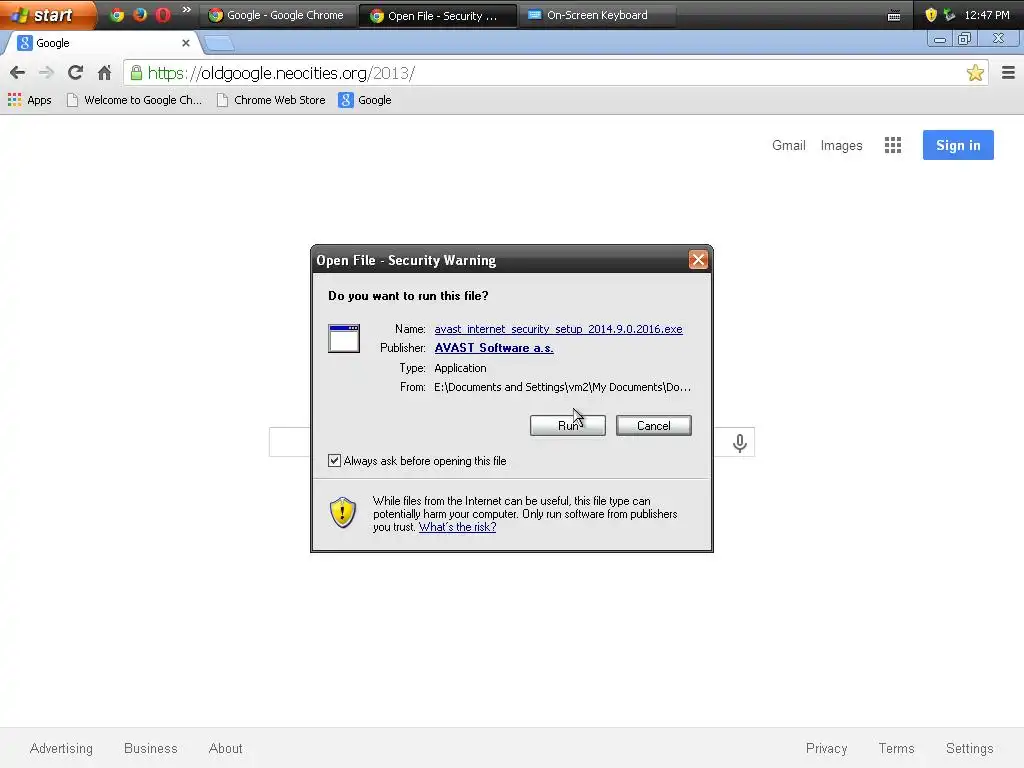Click Cancel in the security warning dialog

coord(653,426)
